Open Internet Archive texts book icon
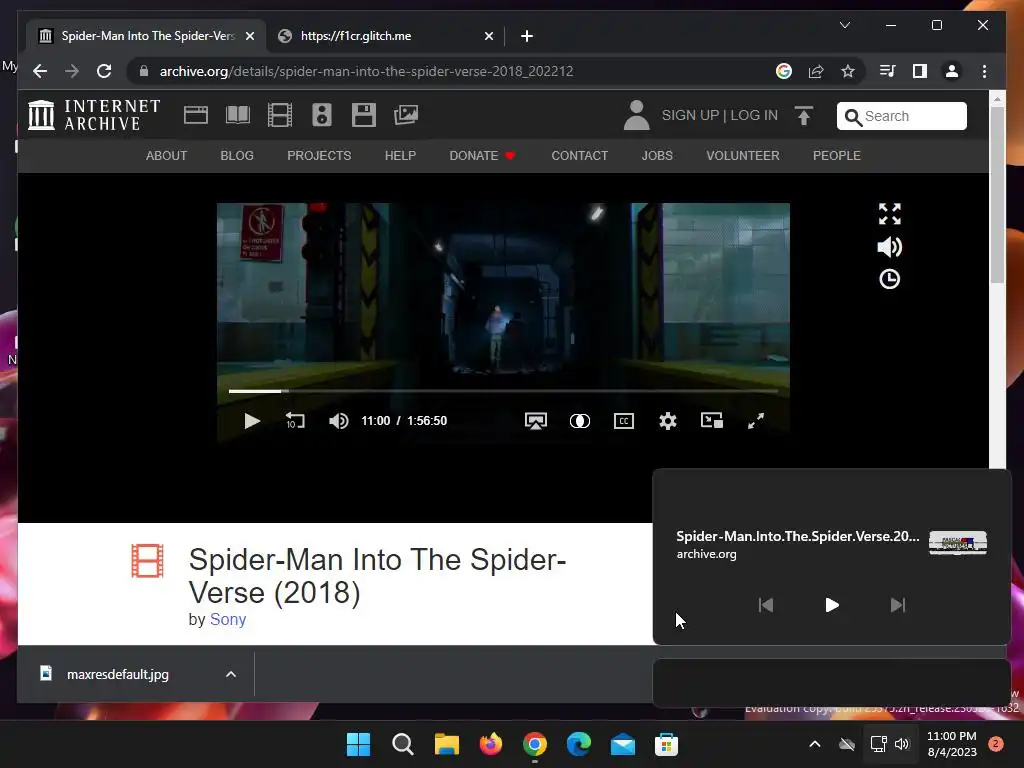This screenshot has width=1024, height=768. click(x=238, y=116)
